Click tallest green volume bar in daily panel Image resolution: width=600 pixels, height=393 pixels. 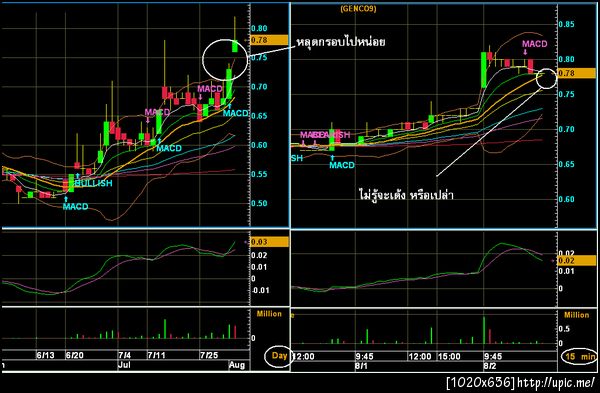click(165, 329)
